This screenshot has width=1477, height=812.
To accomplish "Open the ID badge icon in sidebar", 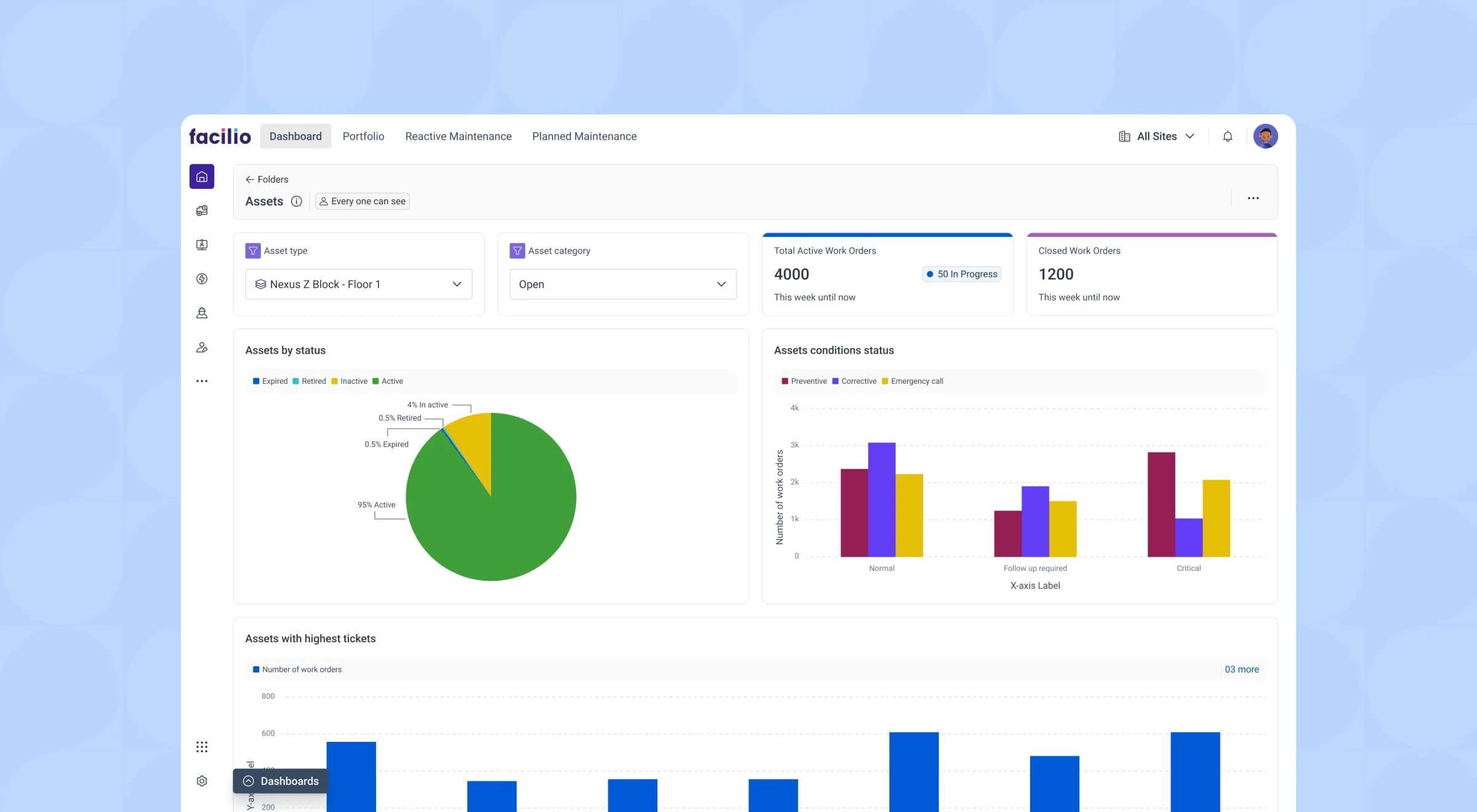I will click(x=202, y=244).
